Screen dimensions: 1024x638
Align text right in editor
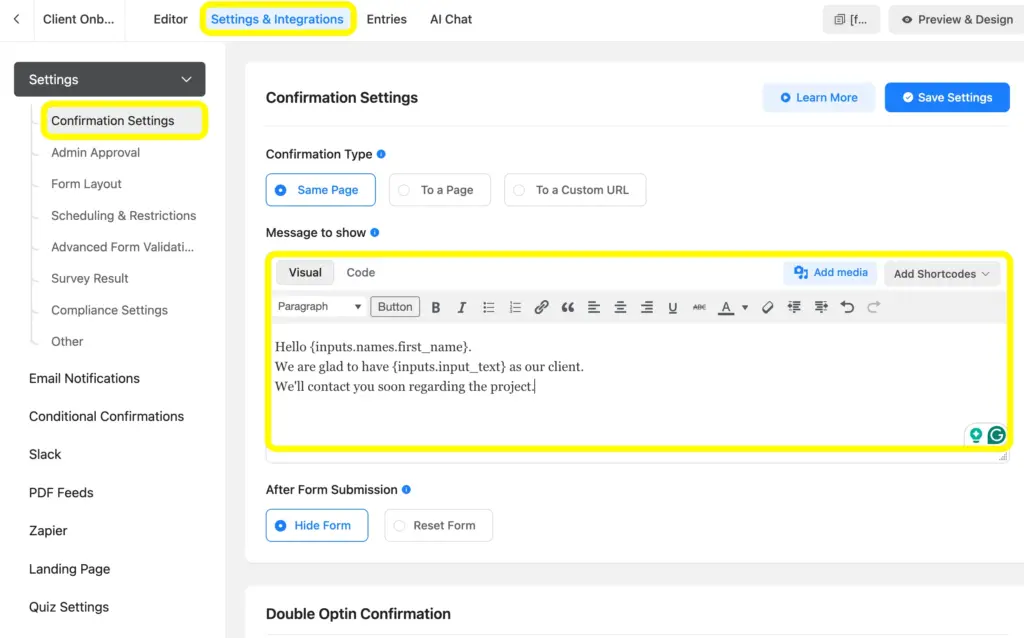[647, 307]
